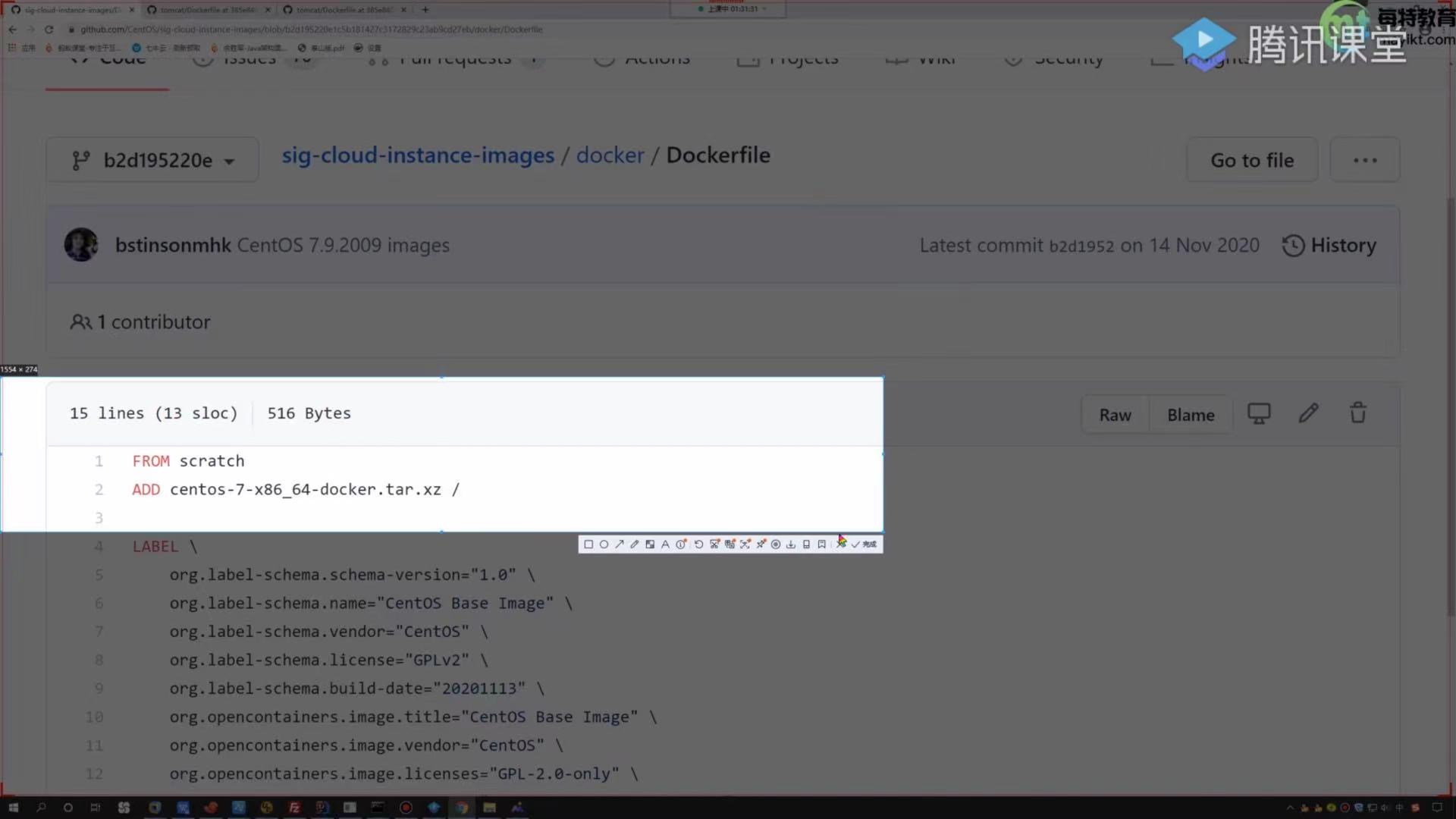Pick the pencil drawing tool

coord(635,544)
